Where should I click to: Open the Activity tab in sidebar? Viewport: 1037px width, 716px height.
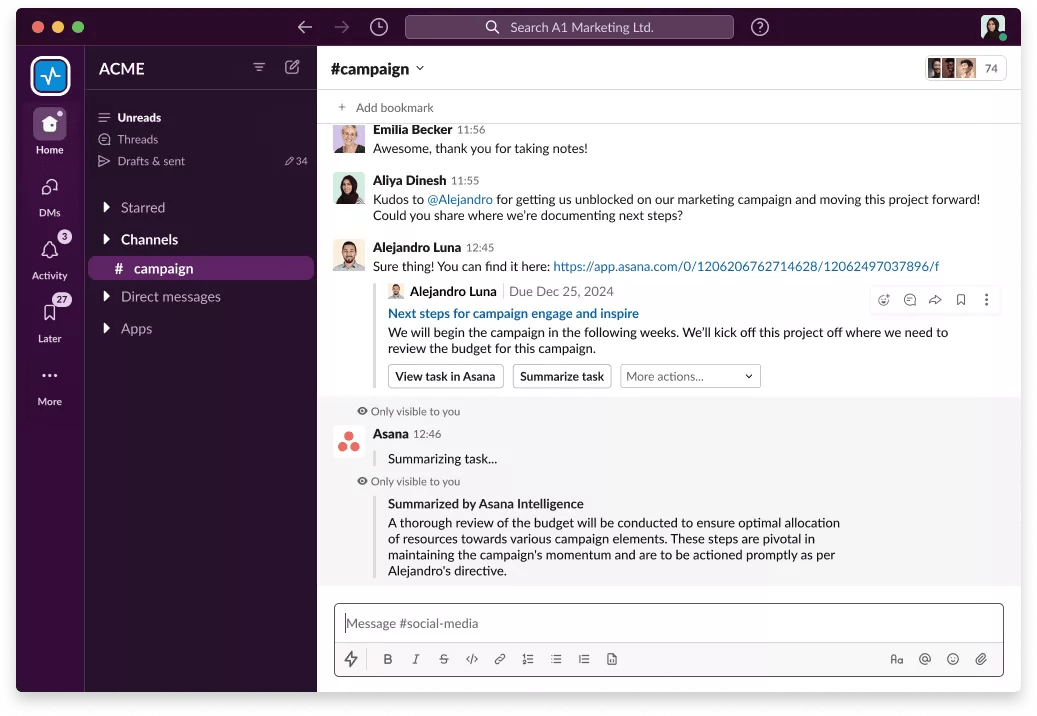(49, 258)
